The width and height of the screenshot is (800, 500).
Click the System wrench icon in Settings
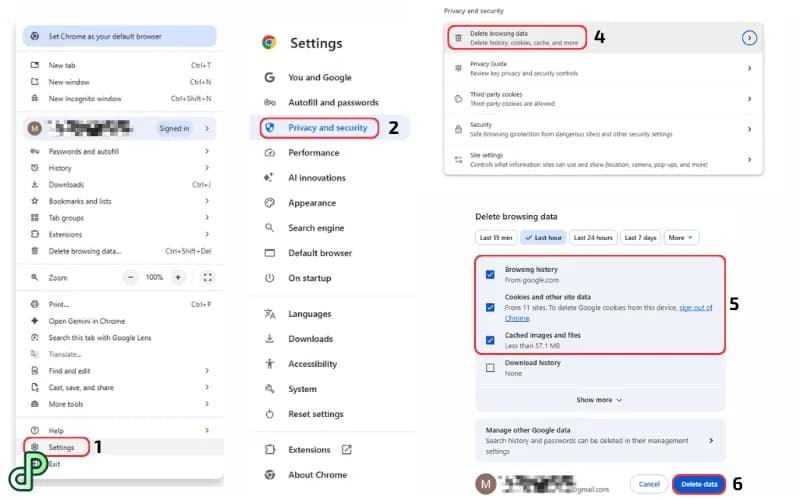click(269, 389)
